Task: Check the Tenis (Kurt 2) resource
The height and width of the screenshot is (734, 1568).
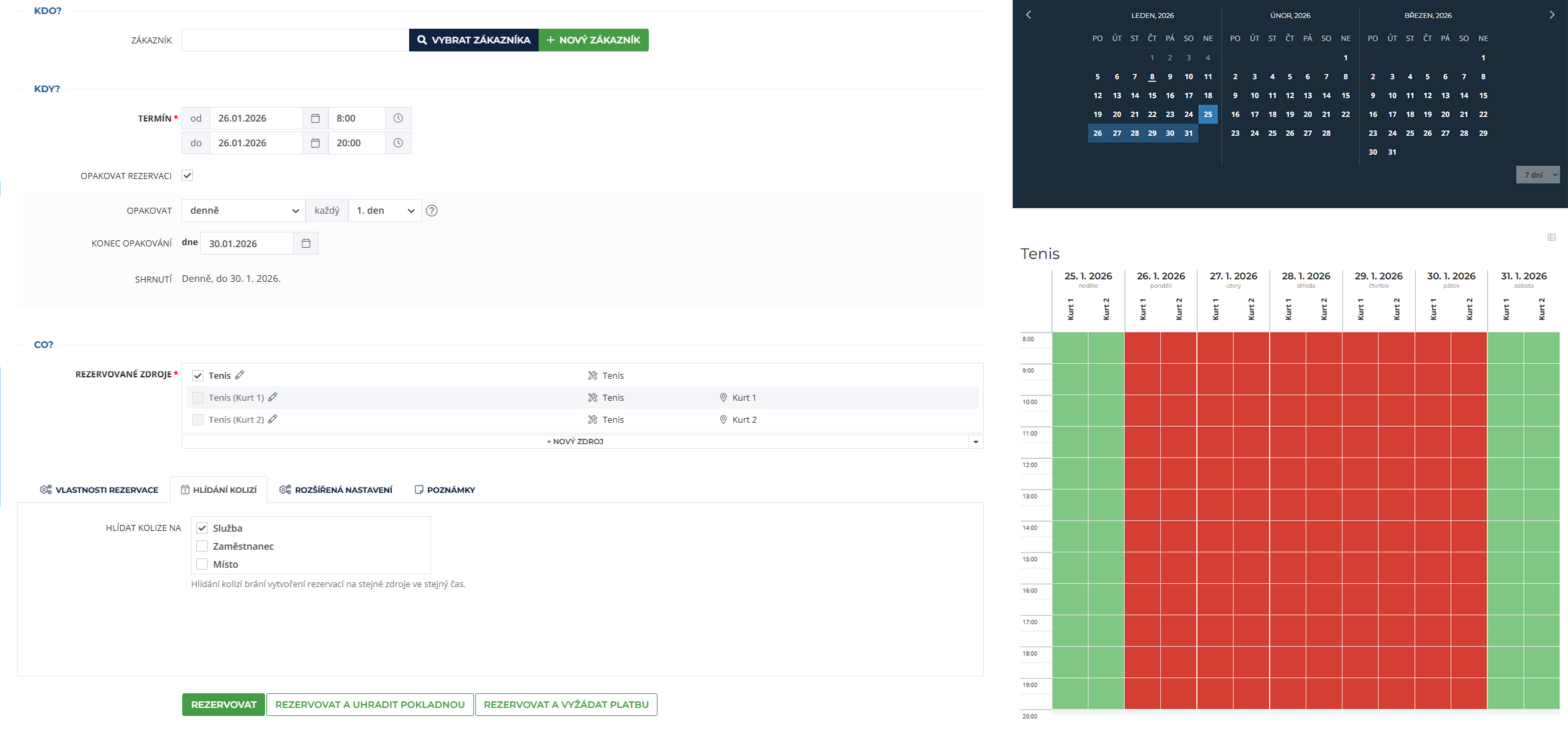Action: (x=198, y=420)
